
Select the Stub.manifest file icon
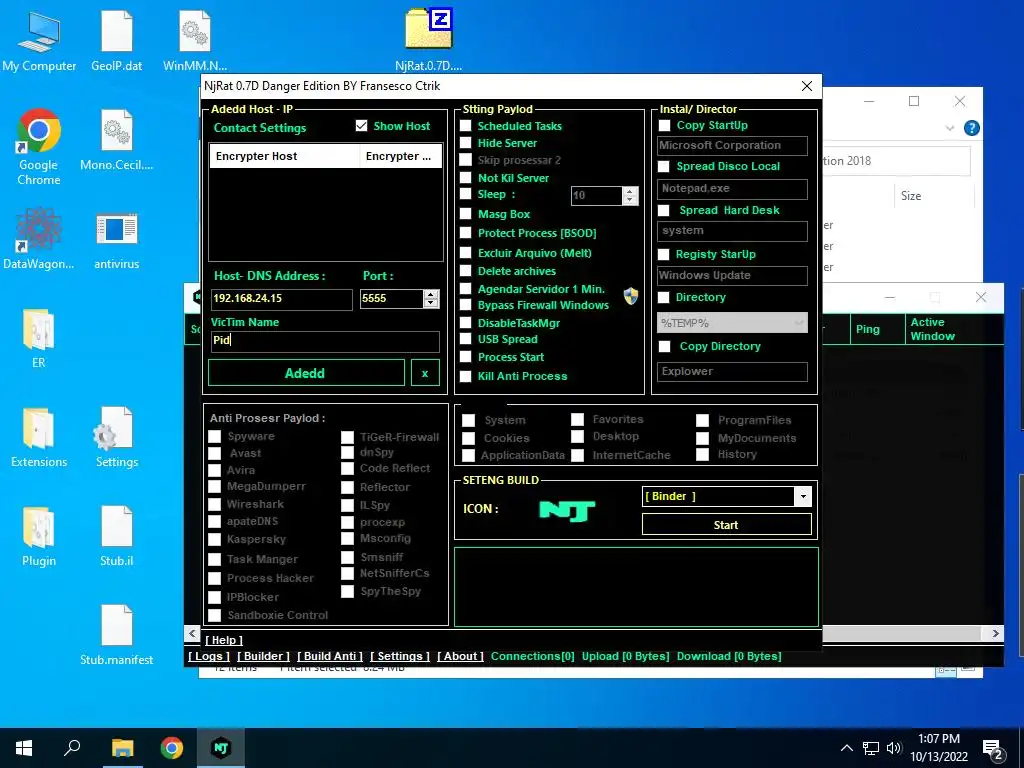click(117, 635)
